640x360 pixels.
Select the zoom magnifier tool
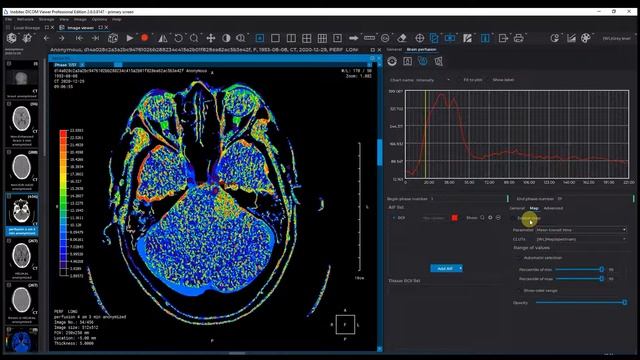(x=194, y=38)
